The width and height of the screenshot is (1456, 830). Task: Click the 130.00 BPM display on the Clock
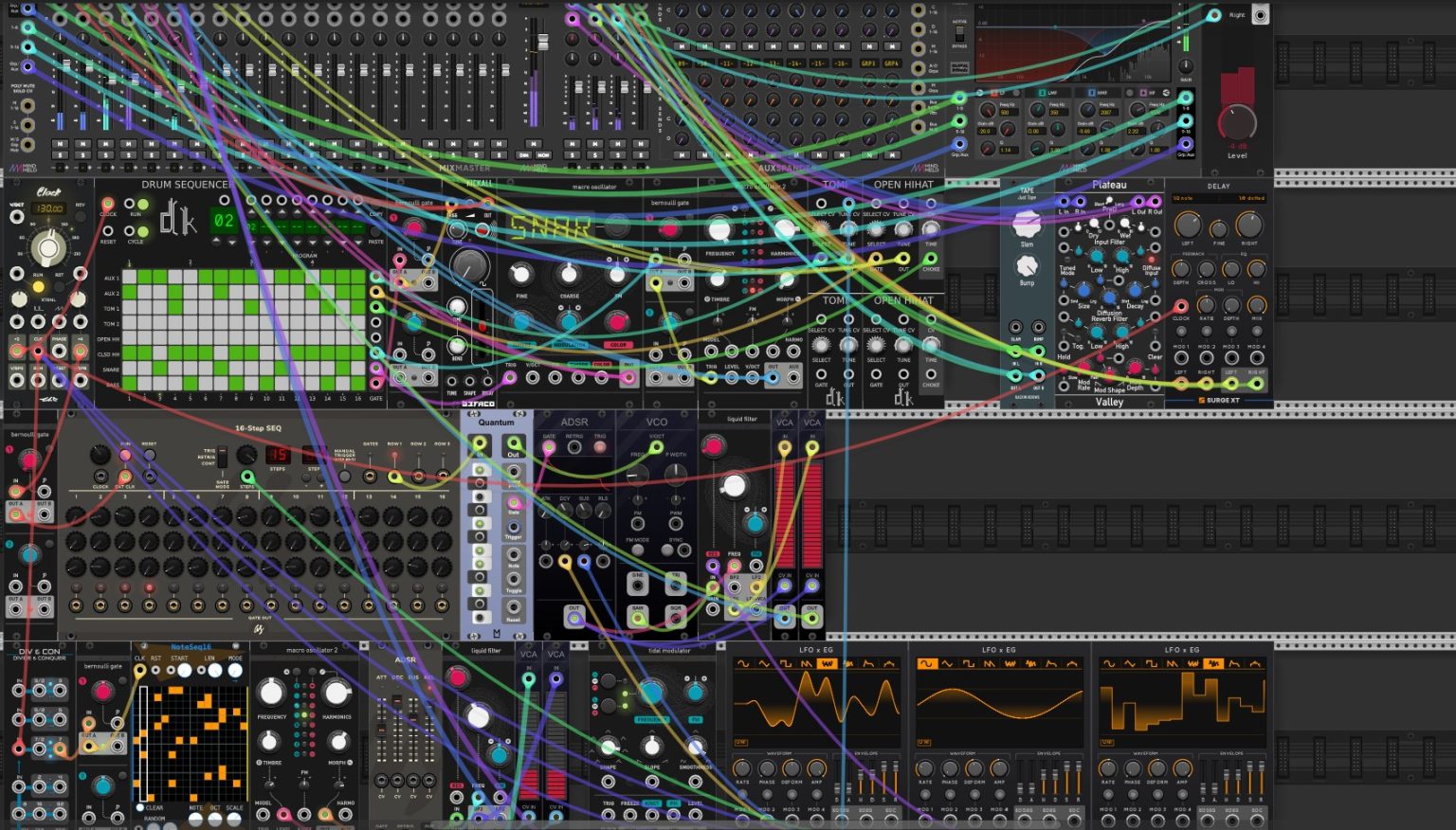click(x=49, y=208)
